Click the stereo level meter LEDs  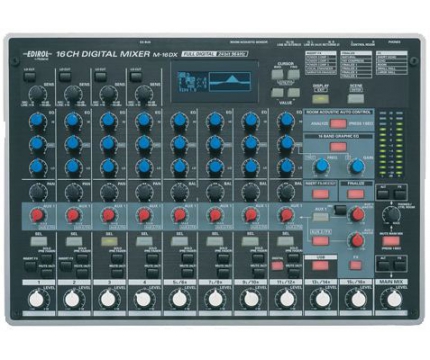(392, 145)
